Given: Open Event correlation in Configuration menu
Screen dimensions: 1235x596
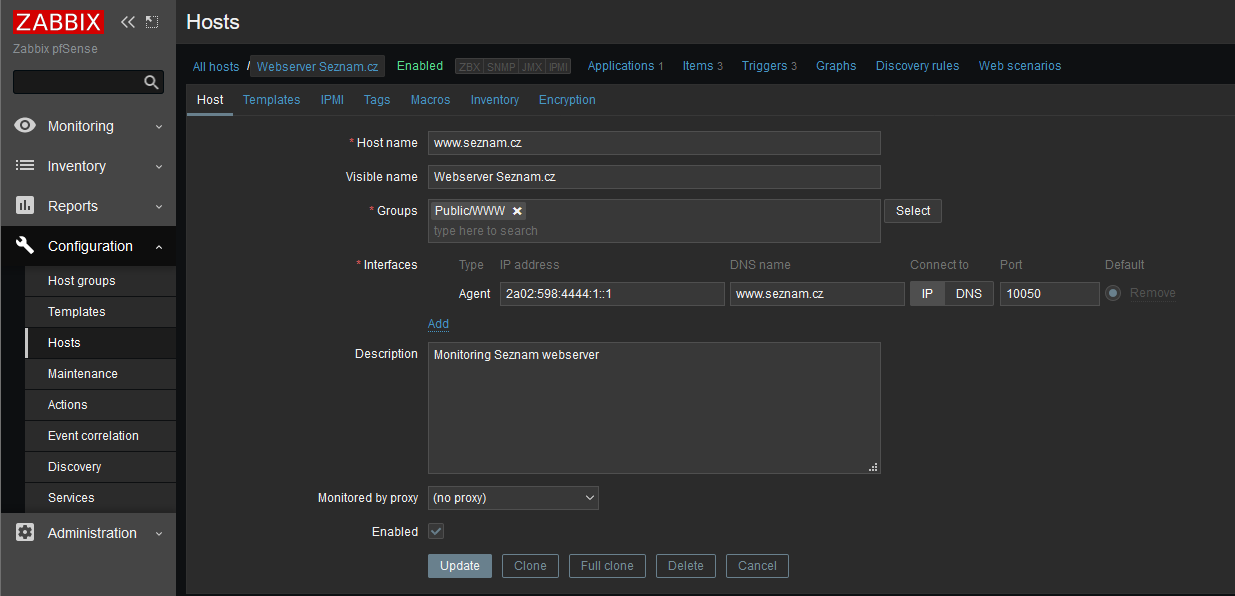Looking at the screenshot, I should 100,436.
